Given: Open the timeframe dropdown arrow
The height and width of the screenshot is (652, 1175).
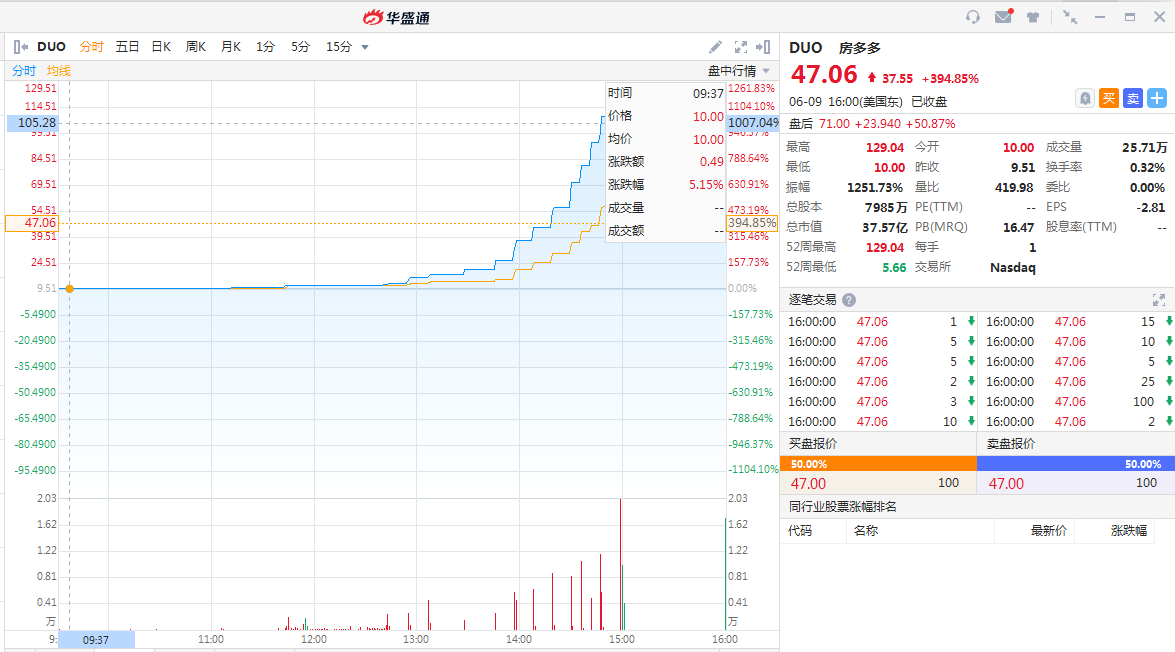Looking at the screenshot, I should [365, 47].
